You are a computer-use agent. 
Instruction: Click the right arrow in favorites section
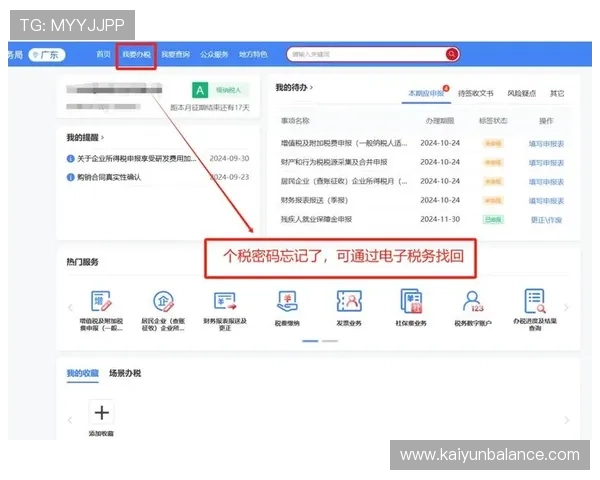[566, 420]
